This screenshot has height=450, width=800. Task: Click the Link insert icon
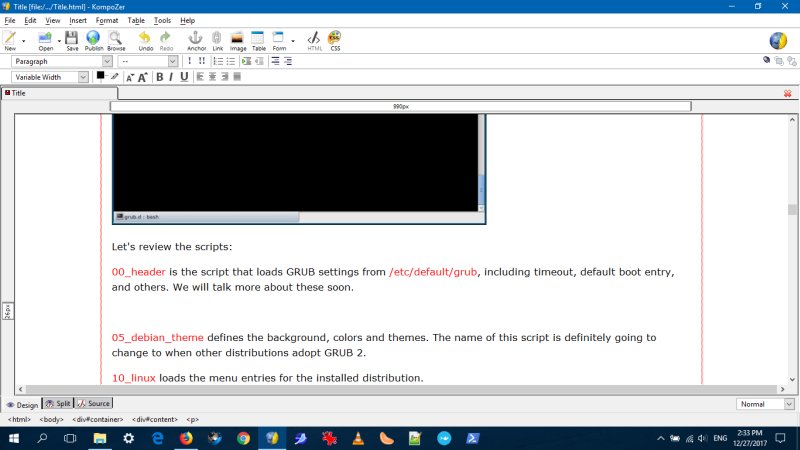pyautogui.click(x=217, y=40)
